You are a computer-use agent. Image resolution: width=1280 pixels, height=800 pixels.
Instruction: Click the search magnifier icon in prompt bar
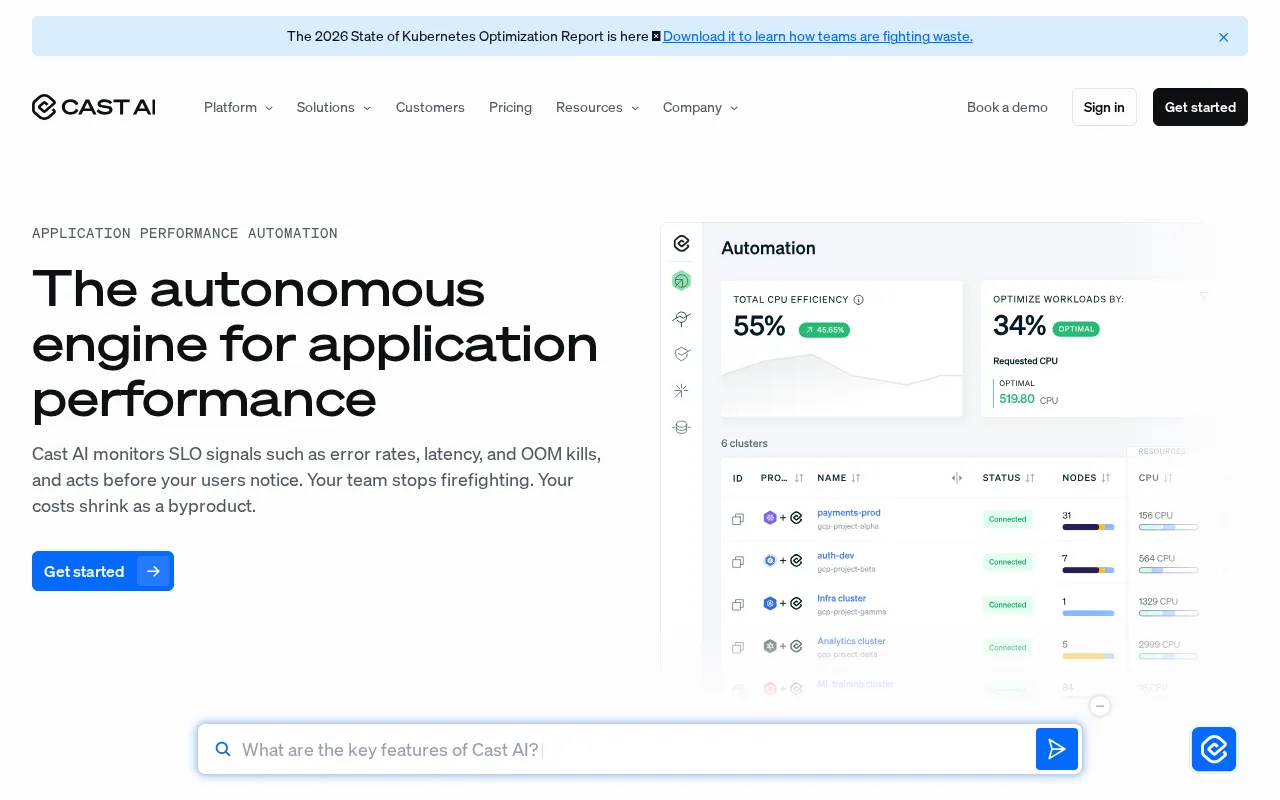223,749
